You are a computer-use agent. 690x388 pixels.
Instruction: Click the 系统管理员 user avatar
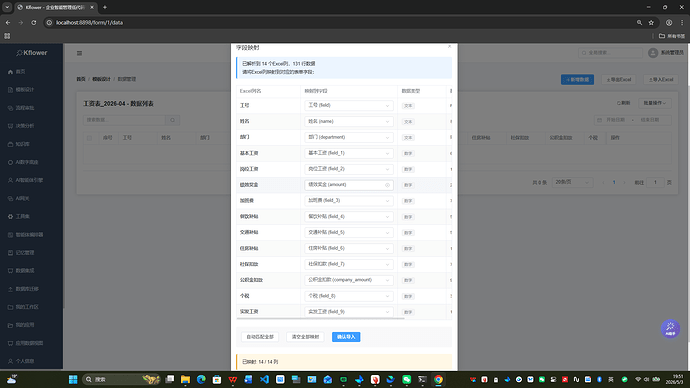coord(653,53)
